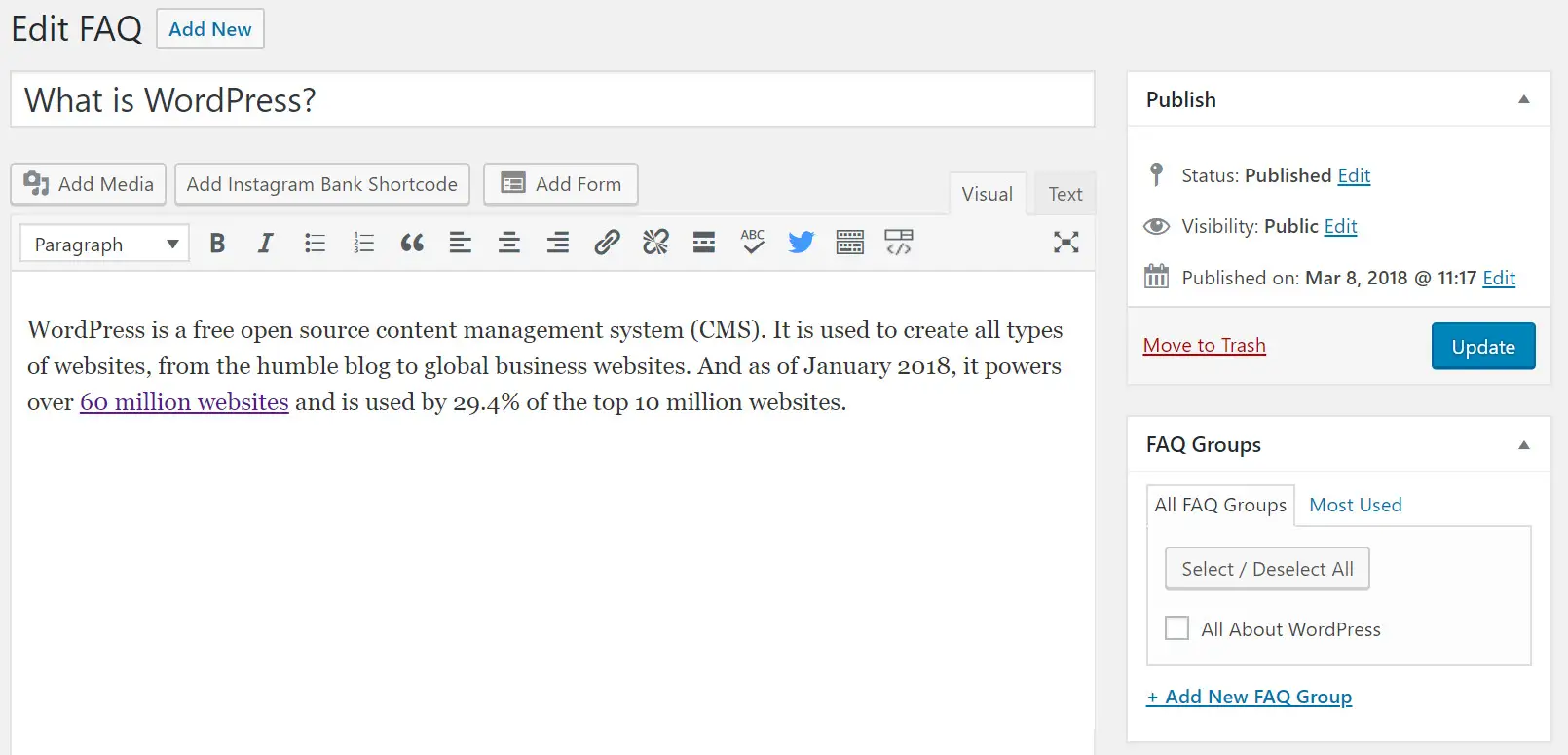
Task: Click the Move to Trash link
Action: [x=1204, y=346]
